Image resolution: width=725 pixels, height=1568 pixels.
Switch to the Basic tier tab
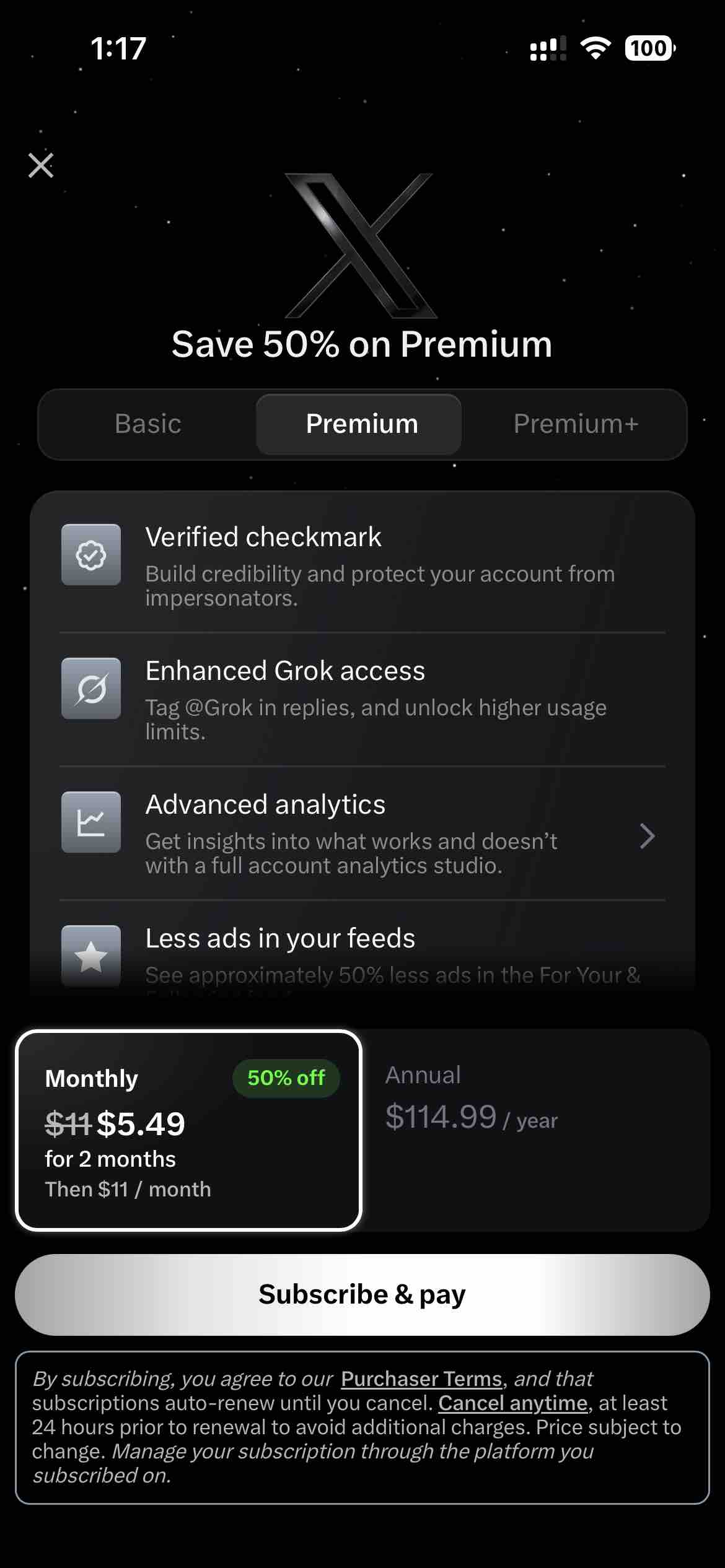[x=148, y=424]
